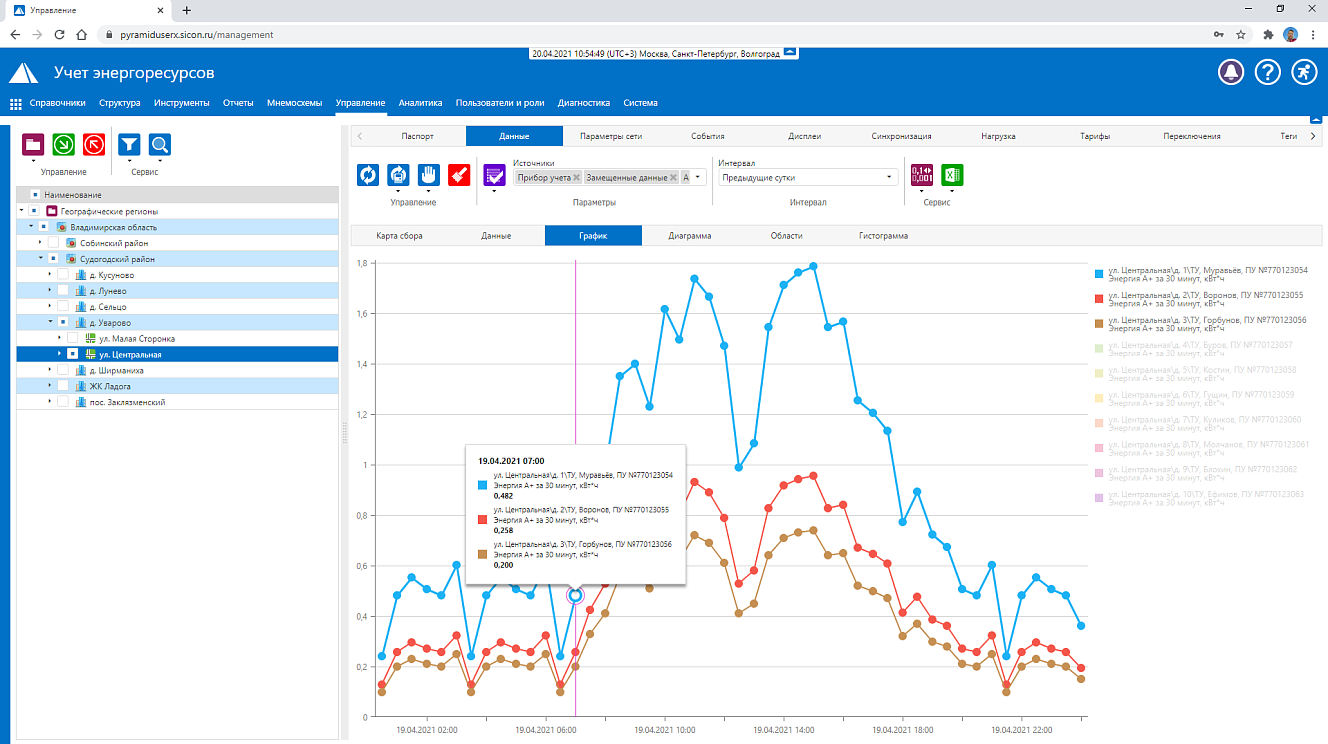1328x744 pixels.
Task: Open the filter funnel icon
Action: coord(129,145)
